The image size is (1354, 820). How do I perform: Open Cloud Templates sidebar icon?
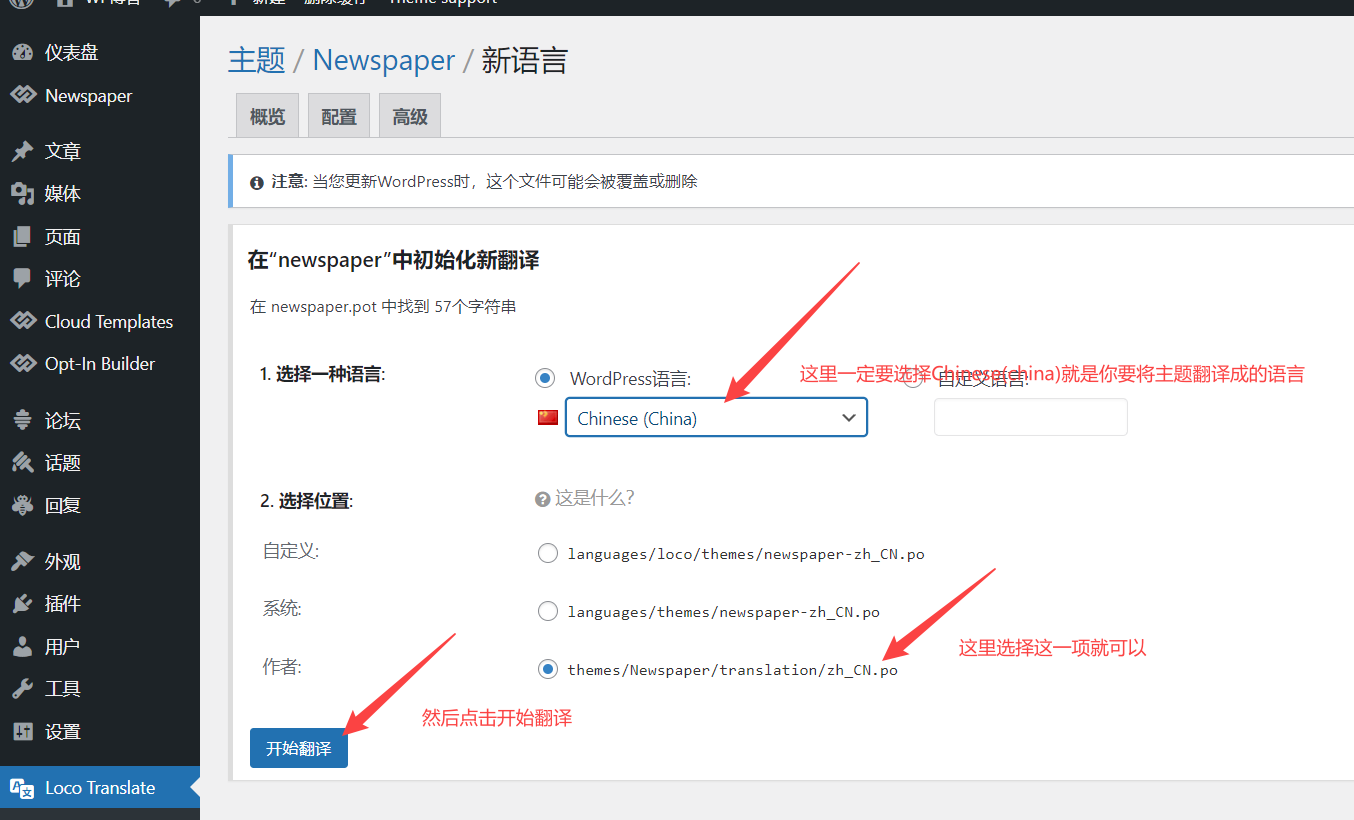click(22, 322)
